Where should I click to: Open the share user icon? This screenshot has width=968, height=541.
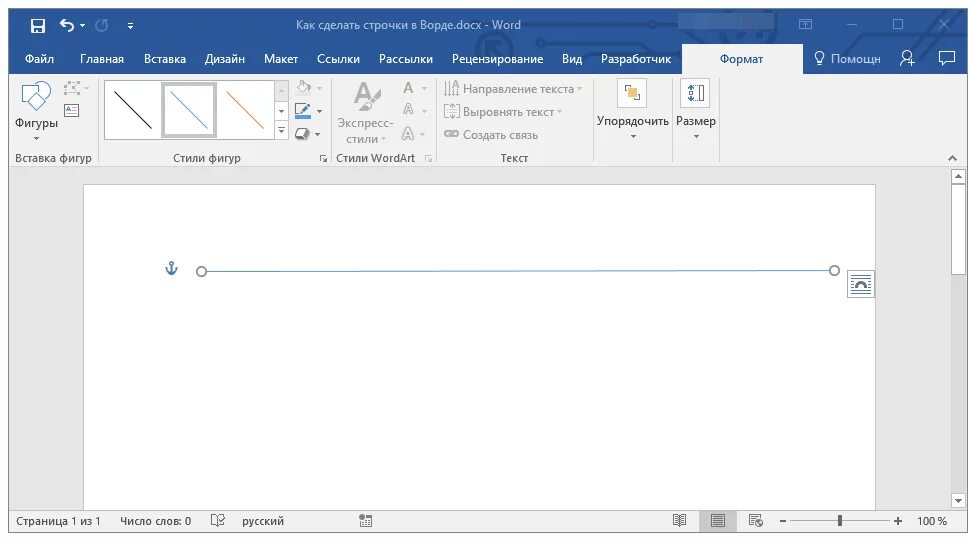tap(907, 58)
